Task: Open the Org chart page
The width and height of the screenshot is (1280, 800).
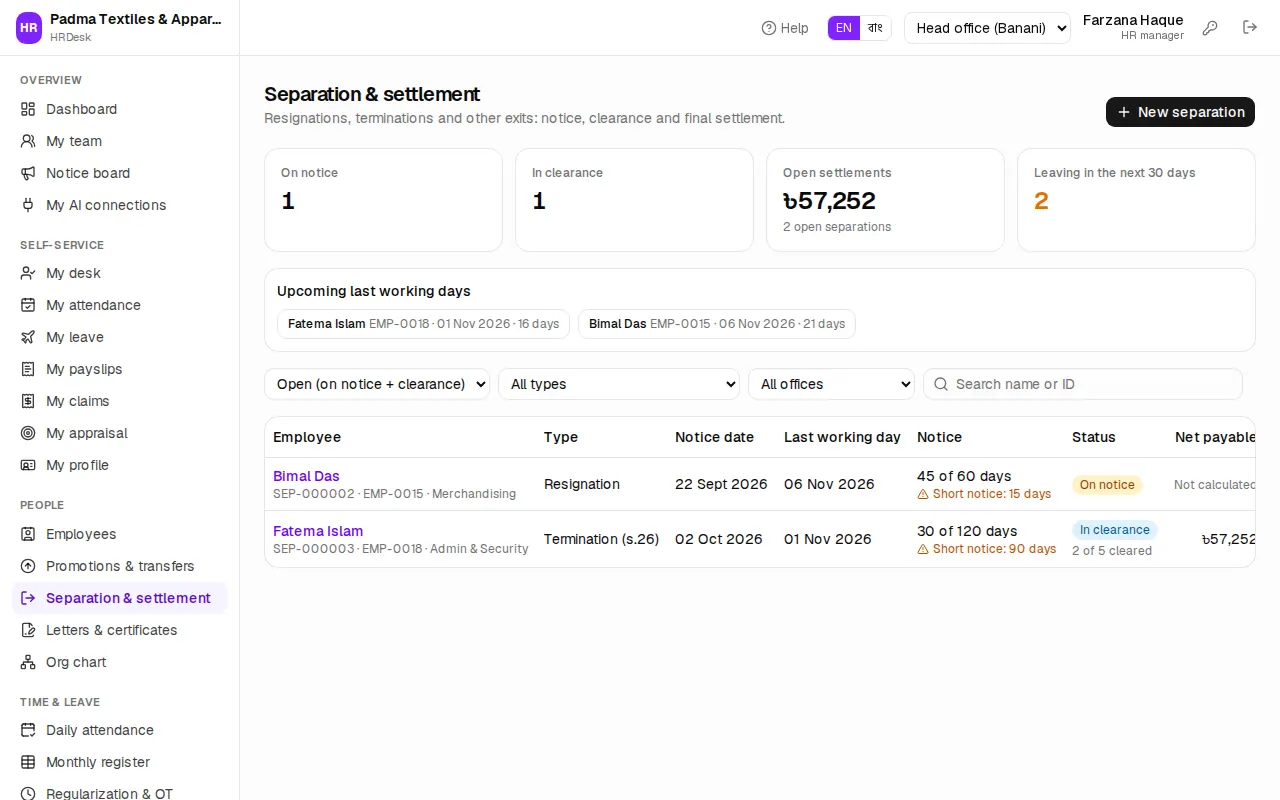Action: tap(120, 662)
